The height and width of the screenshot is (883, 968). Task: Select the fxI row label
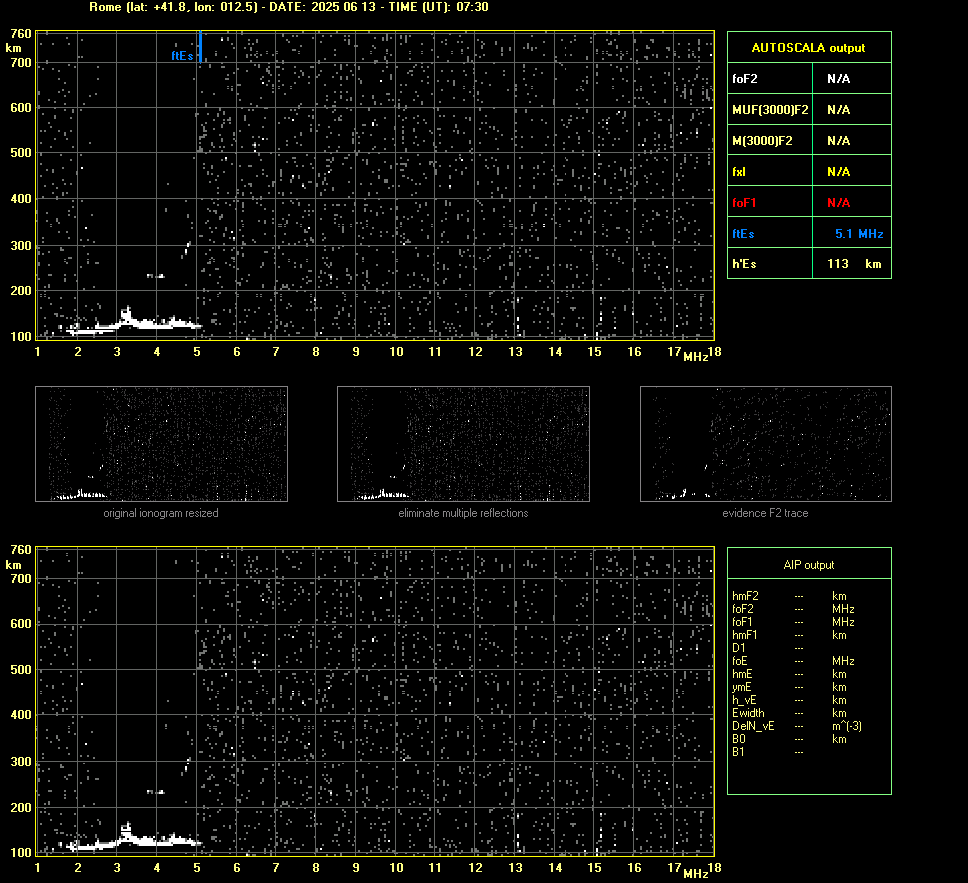tap(738, 172)
